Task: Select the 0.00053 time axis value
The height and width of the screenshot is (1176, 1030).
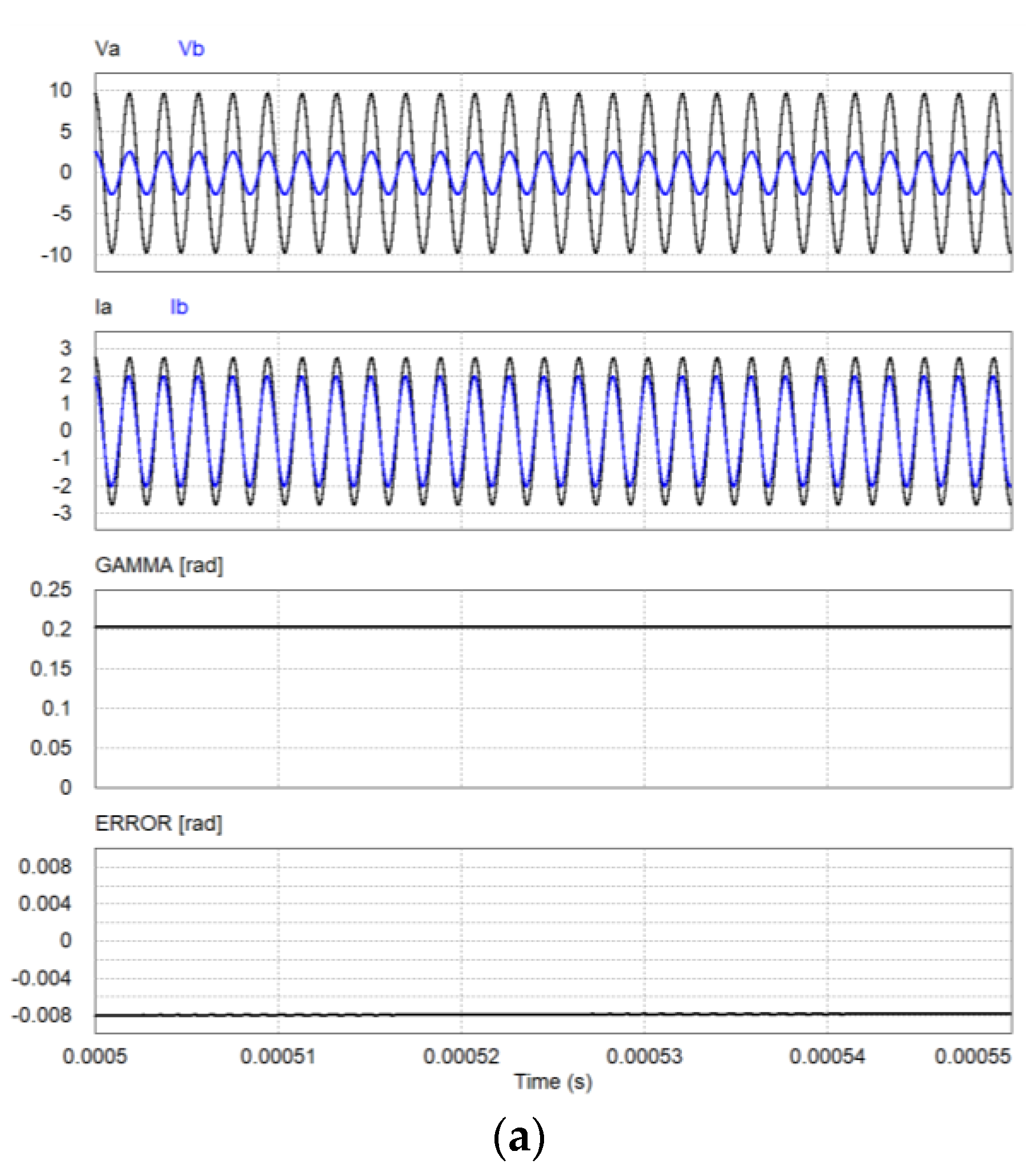Action: coord(644,1056)
